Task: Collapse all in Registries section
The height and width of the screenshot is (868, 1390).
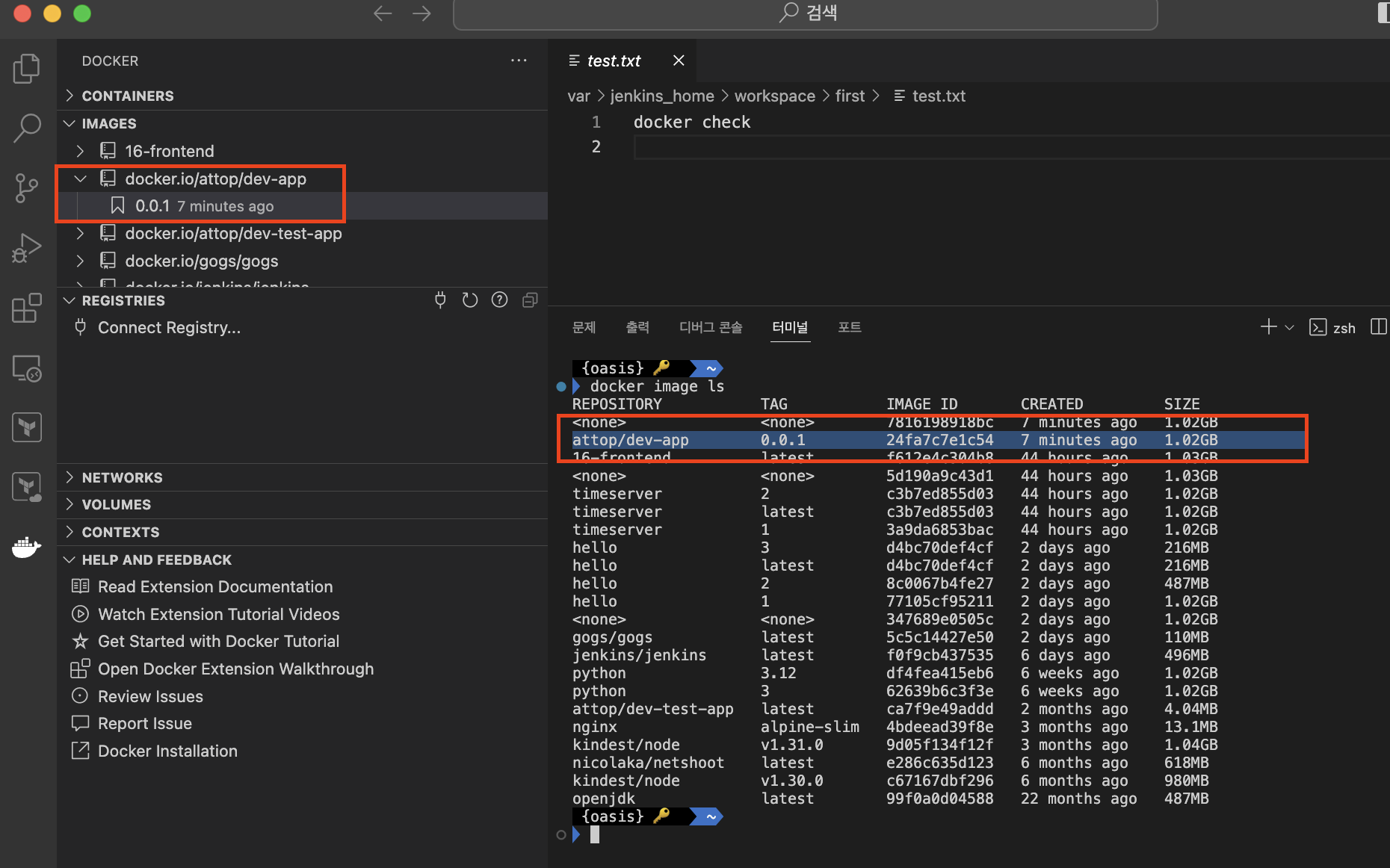Action: pyautogui.click(x=530, y=300)
